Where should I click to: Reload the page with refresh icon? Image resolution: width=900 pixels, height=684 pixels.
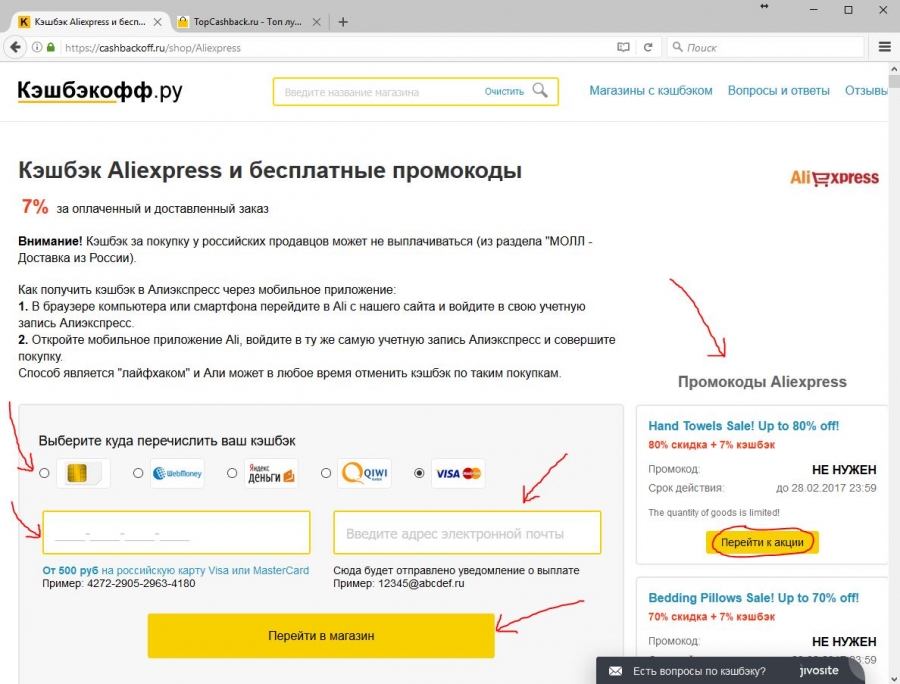(x=648, y=47)
